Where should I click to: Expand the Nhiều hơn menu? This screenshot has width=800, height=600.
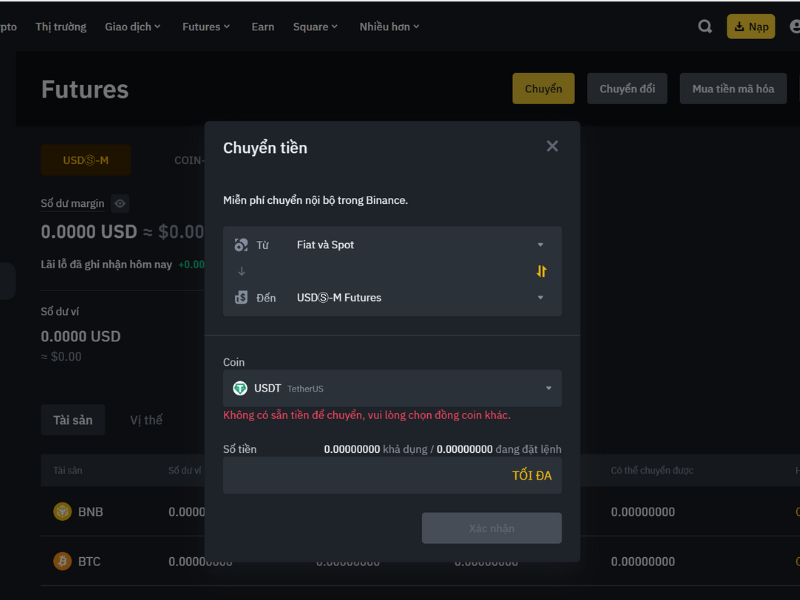[389, 27]
